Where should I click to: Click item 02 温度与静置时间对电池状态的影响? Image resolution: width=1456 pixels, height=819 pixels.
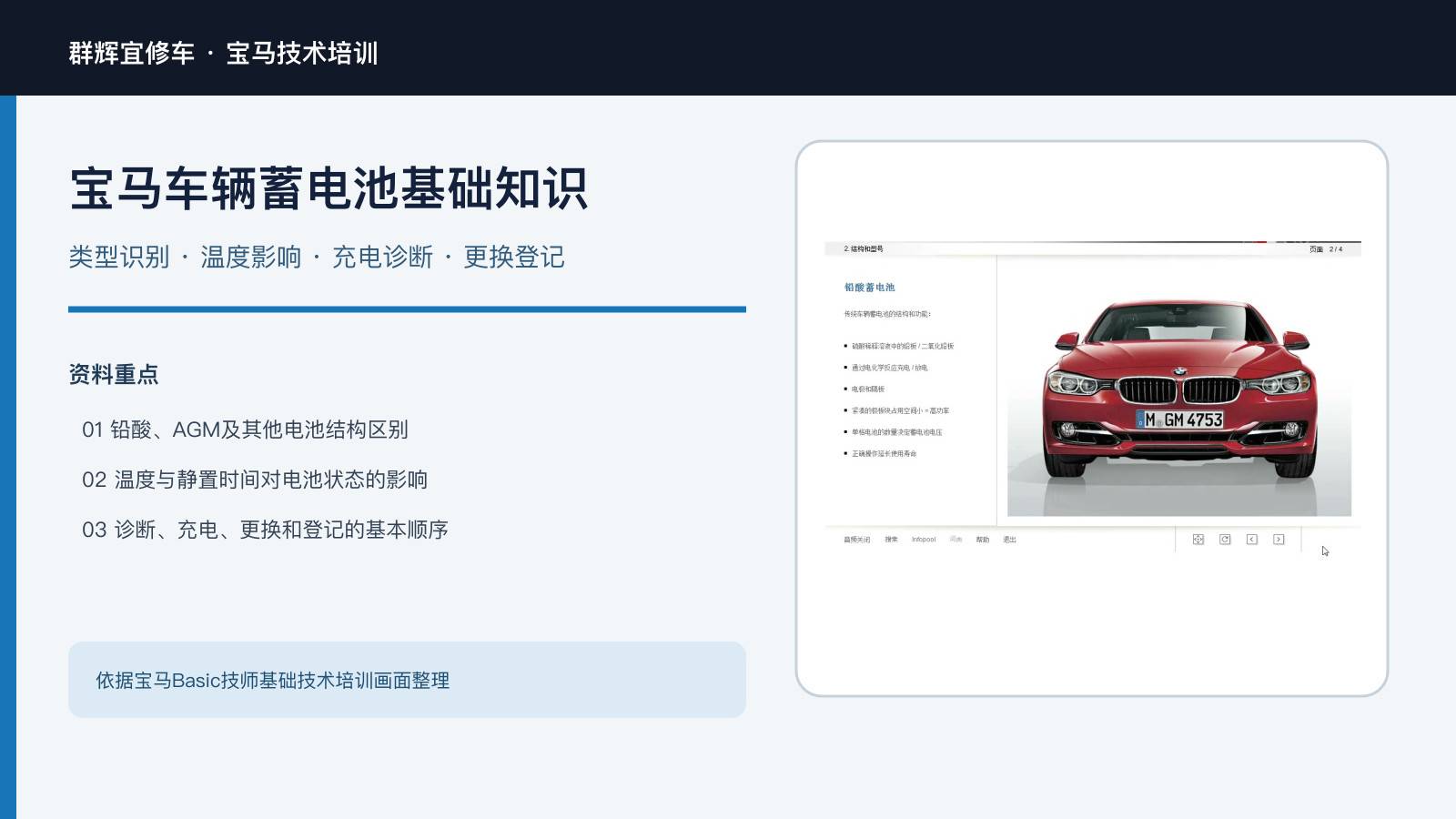tap(255, 480)
